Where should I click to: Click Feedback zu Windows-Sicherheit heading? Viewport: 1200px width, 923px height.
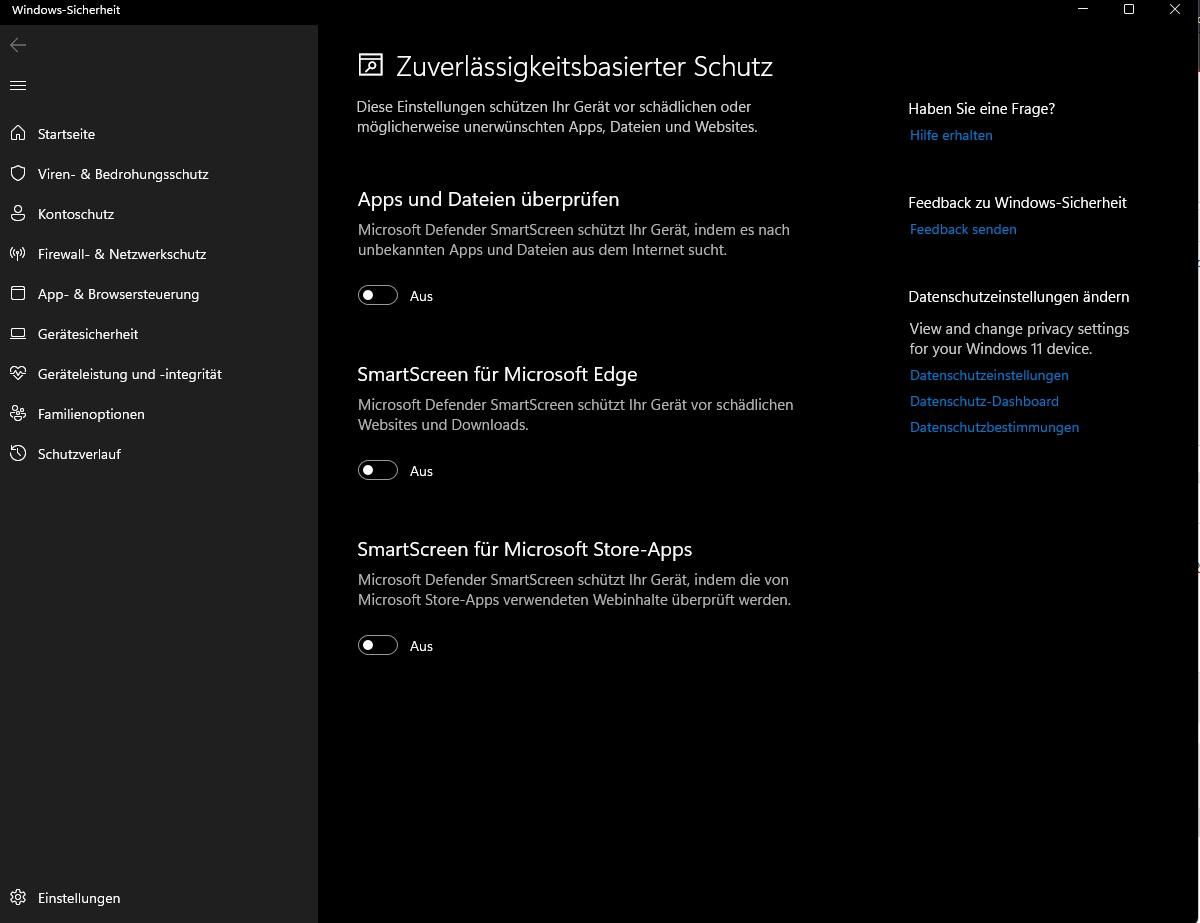pyautogui.click(x=1017, y=202)
